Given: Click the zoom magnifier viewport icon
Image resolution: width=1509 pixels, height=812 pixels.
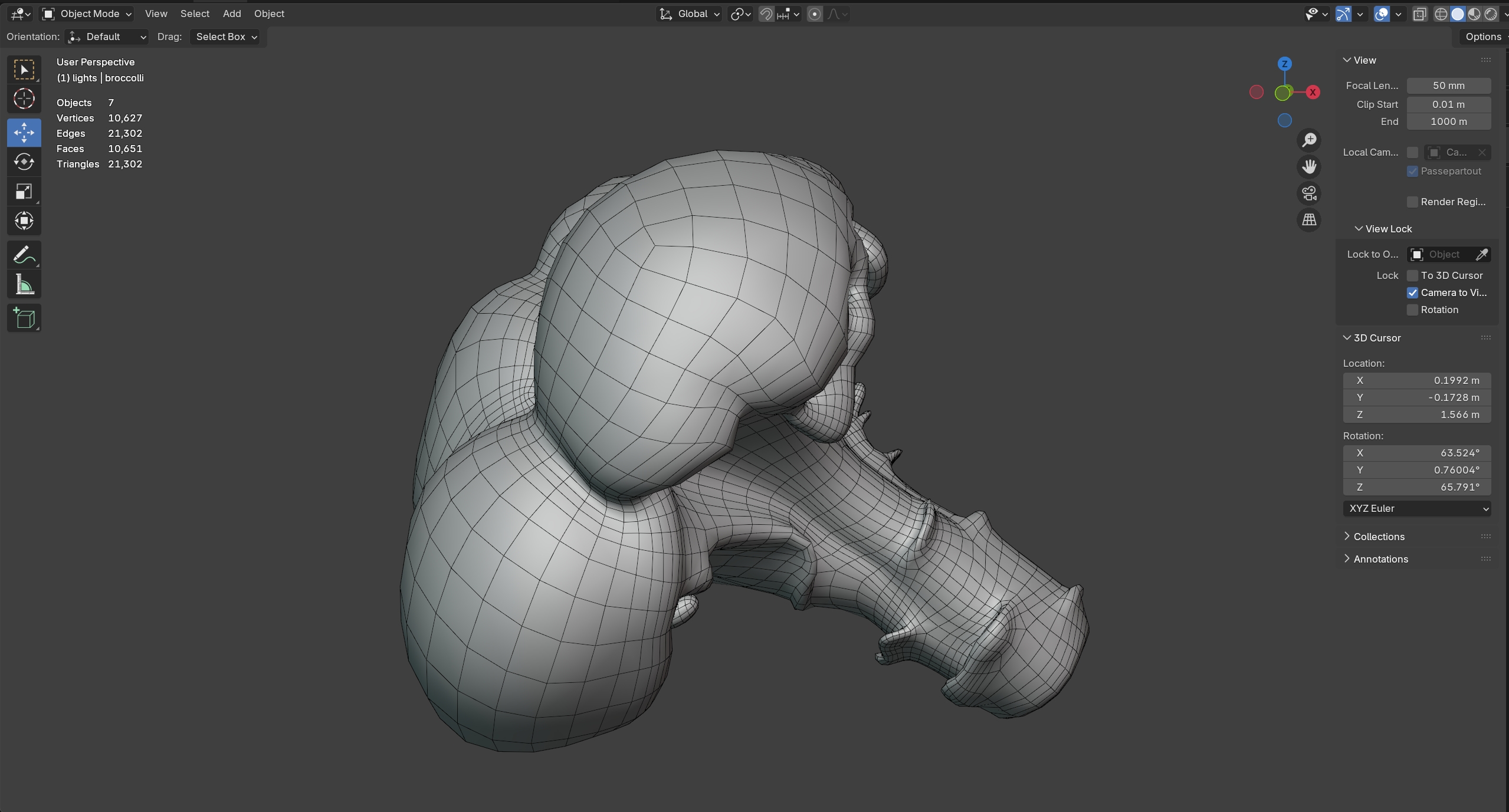Looking at the screenshot, I should pyautogui.click(x=1309, y=140).
